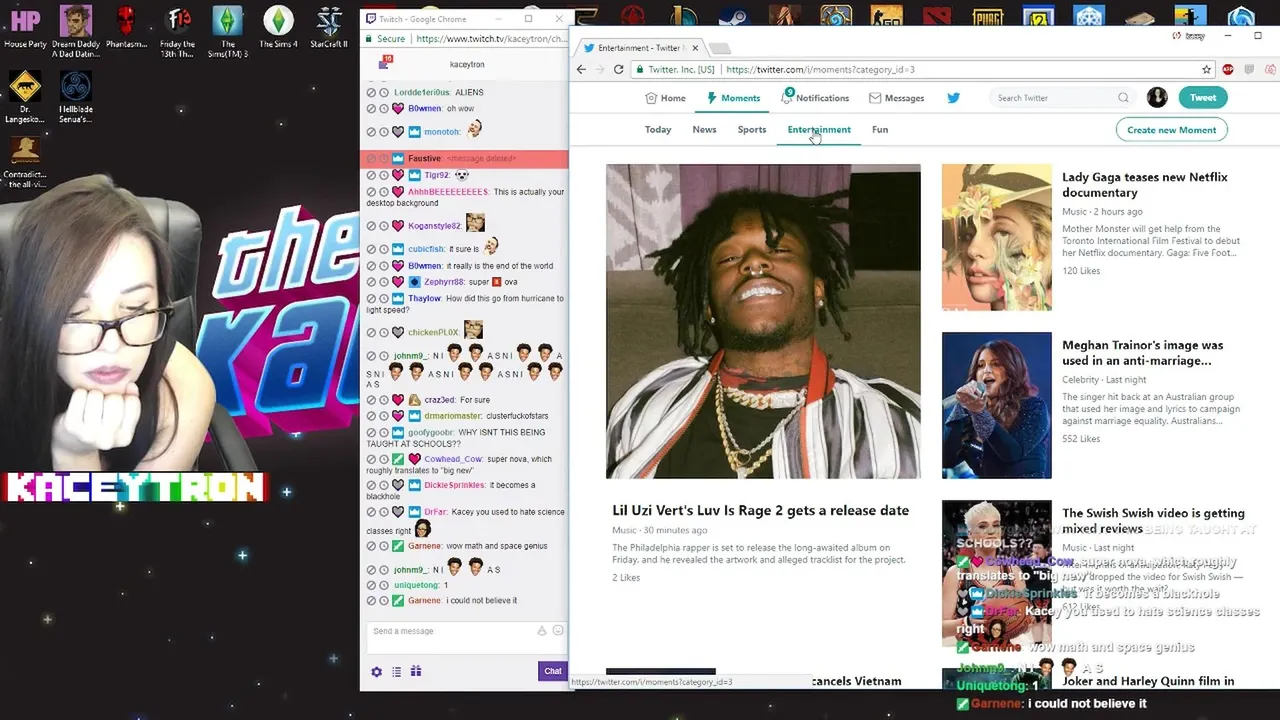This screenshot has width=1280, height=720.
Task: Open Twitch whispers icon with badge 16
Action: point(384,63)
